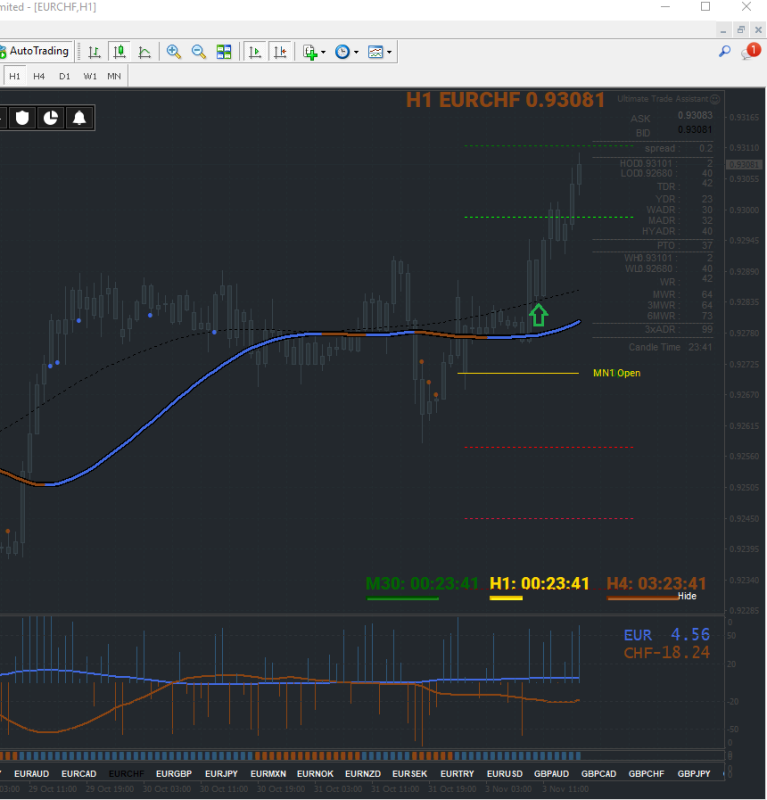This screenshot has width=767, height=800.
Task: Close the inner chart window
Action: 758,30
